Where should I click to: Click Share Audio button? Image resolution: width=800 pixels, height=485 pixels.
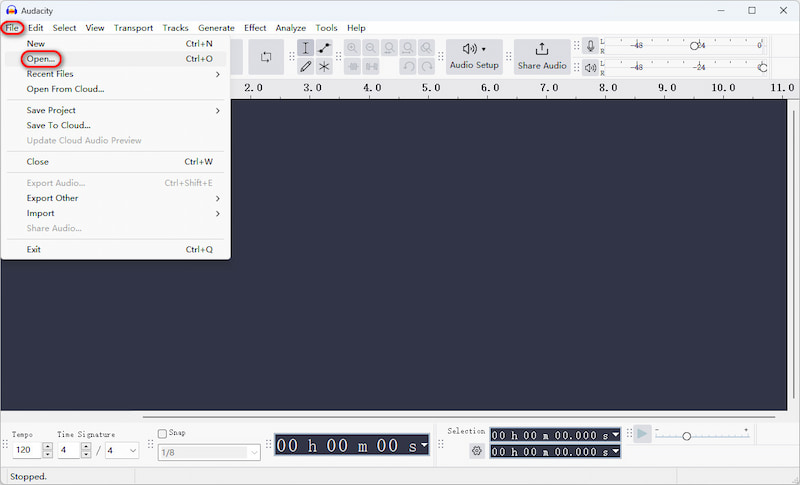(542, 57)
